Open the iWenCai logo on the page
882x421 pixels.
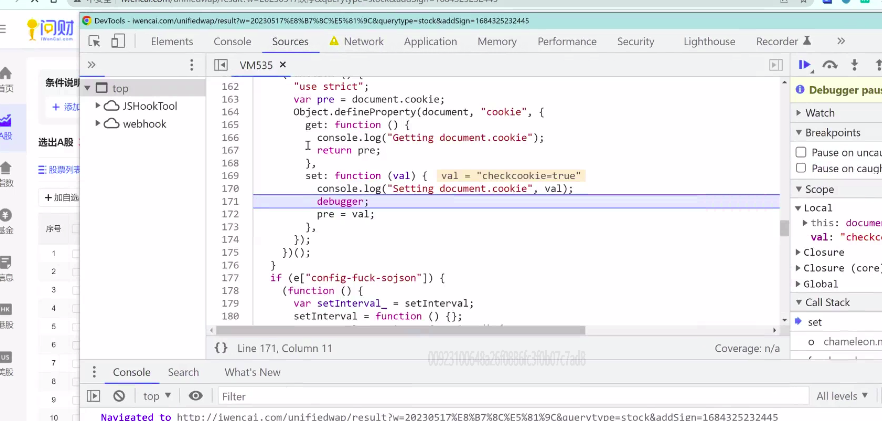[50, 29]
